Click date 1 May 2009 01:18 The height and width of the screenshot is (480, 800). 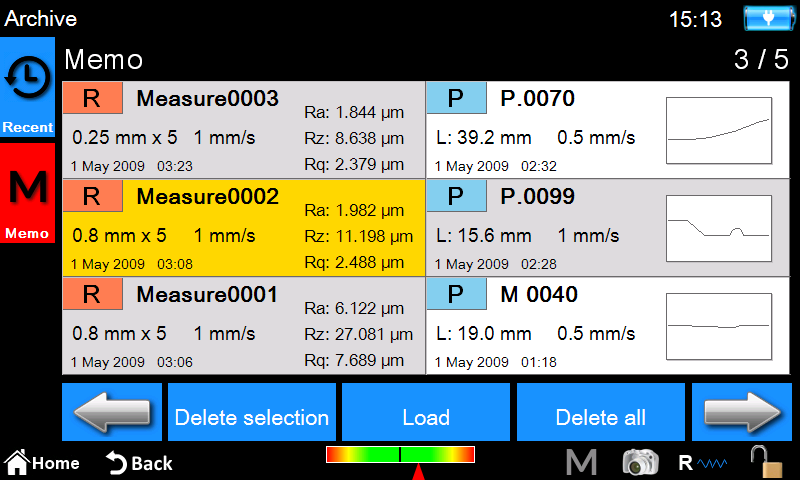coord(495,362)
